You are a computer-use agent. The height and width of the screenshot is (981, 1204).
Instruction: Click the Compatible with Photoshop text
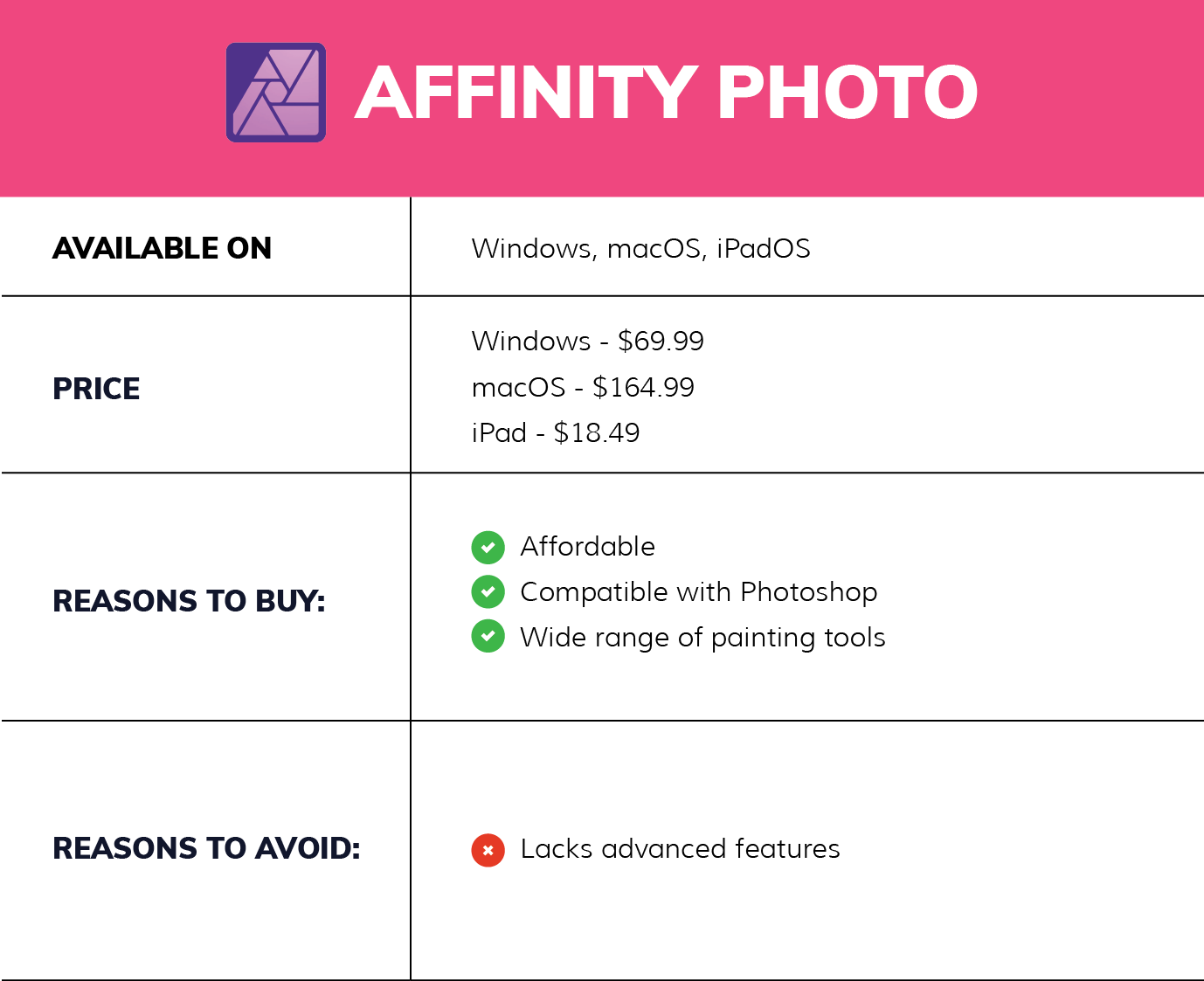pyautogui.click(x=698, y=592)
